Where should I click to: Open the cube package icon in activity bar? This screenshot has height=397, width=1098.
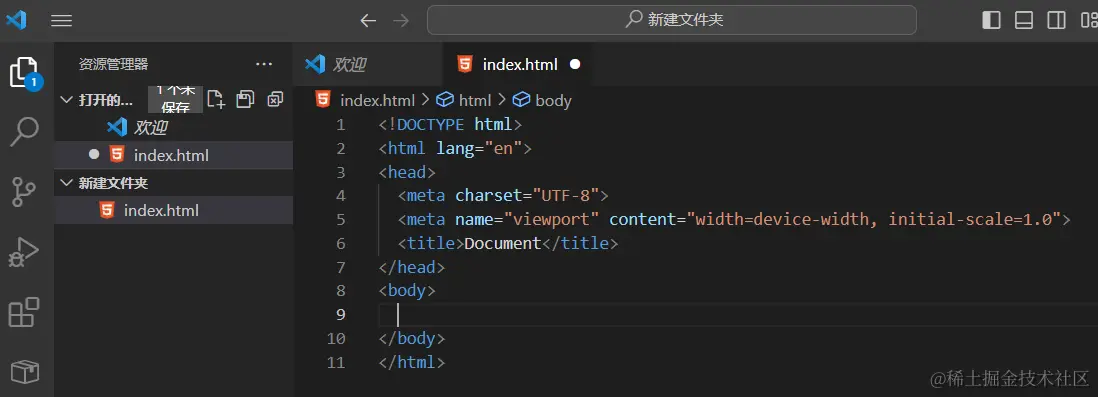pyautogui.click(x=25, y=372)
